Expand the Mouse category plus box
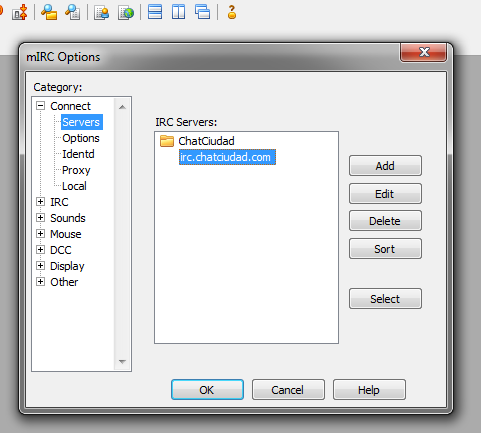The height and width of the screenshot is (433, 481). coord(40,234)
